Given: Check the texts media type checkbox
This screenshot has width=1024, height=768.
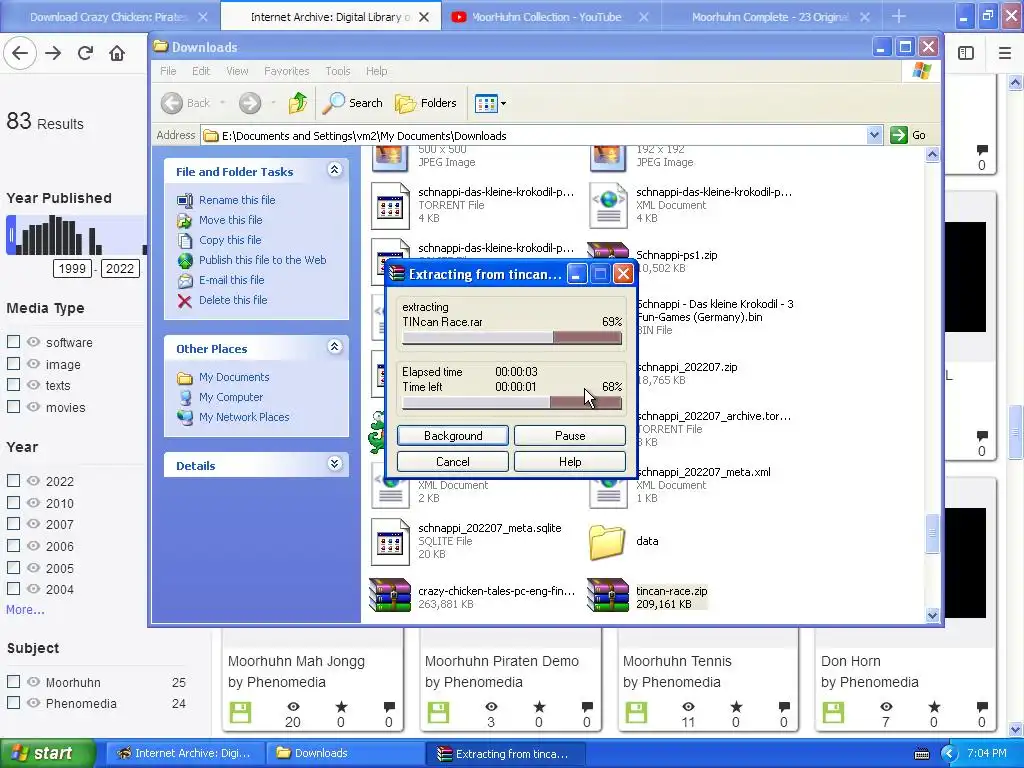Looking at the screenshot, I should (x=13, y=385).
